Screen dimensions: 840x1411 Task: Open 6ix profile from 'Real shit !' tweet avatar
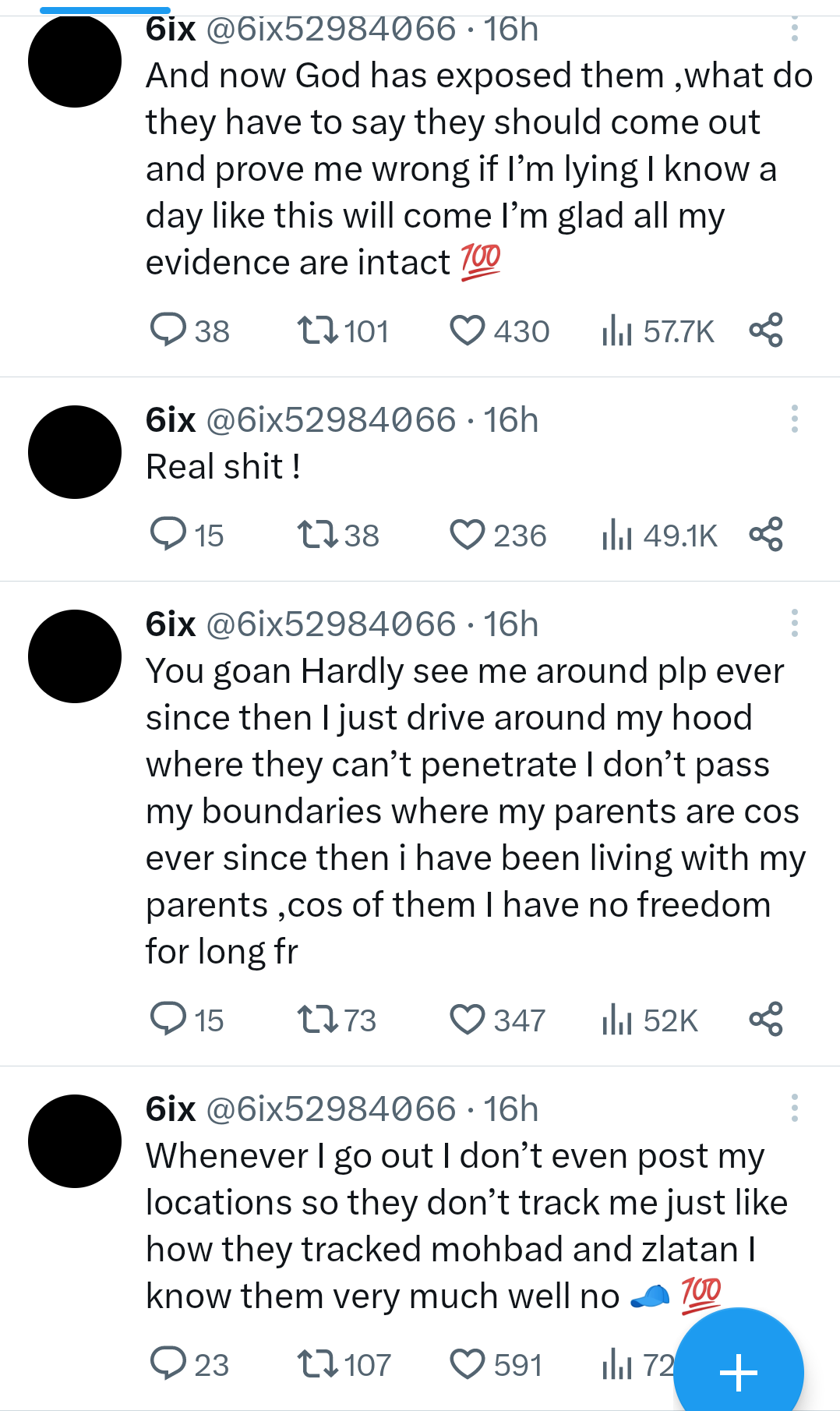click(x=75, y=452)
